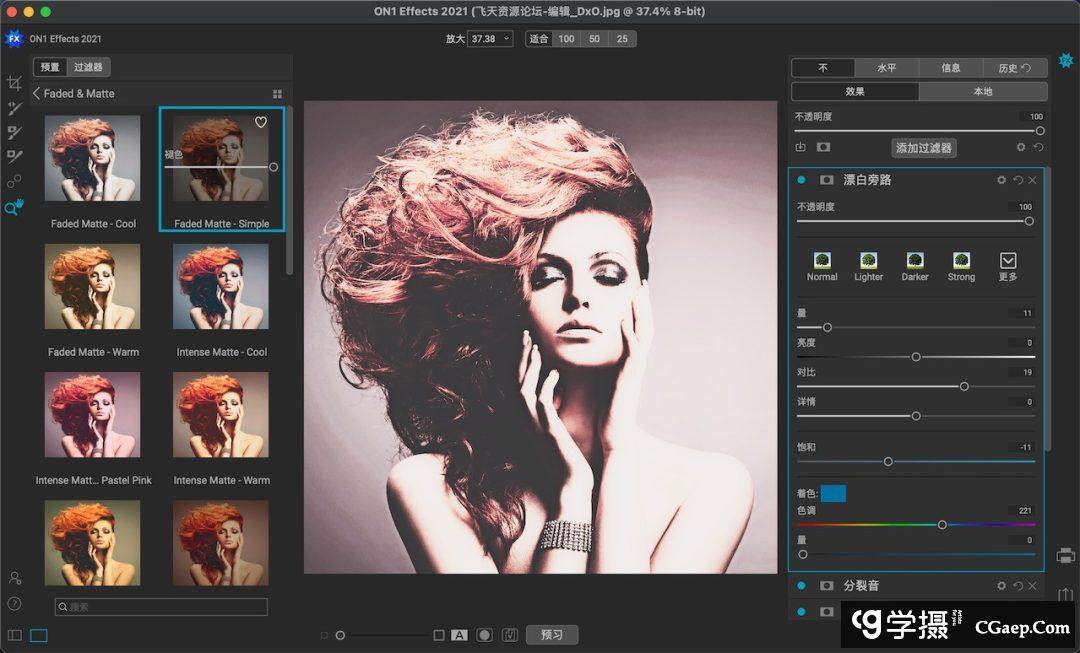Toggle the A mask view button
This screenshot has height=653, width=1080.
(459, 635)
